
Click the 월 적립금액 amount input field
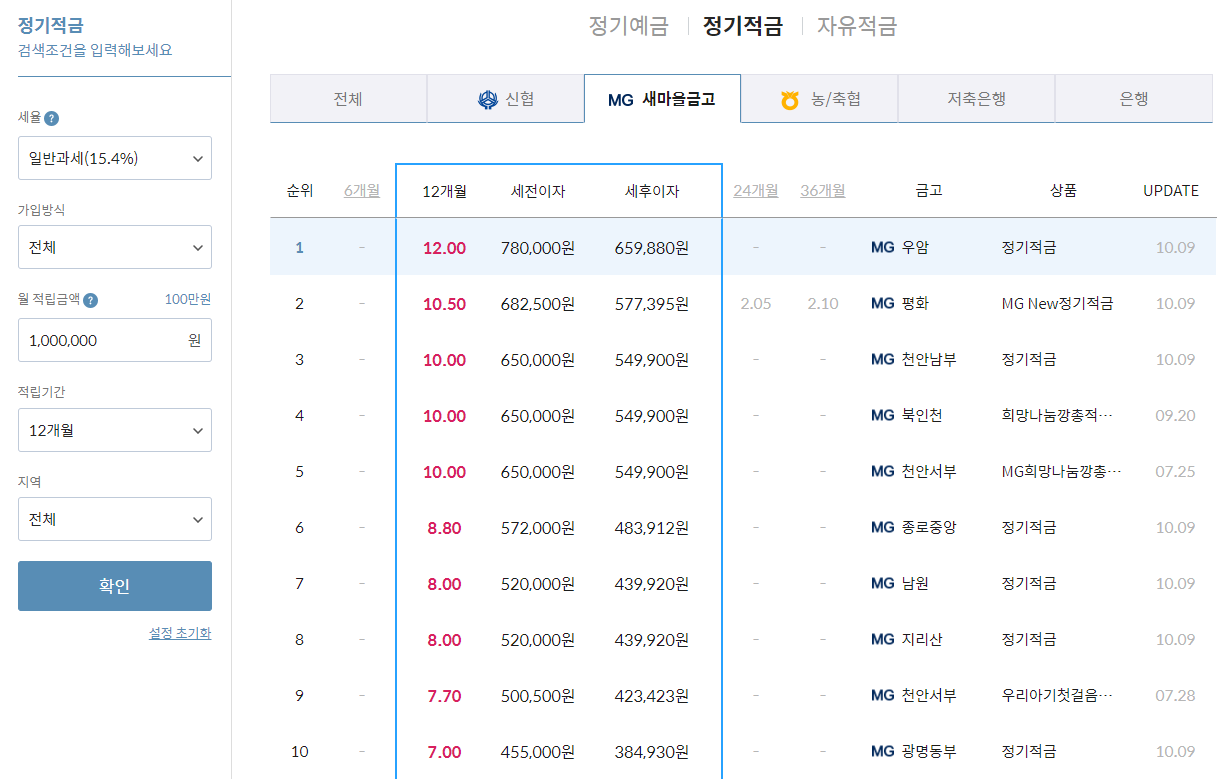click(x=114, y=340)
